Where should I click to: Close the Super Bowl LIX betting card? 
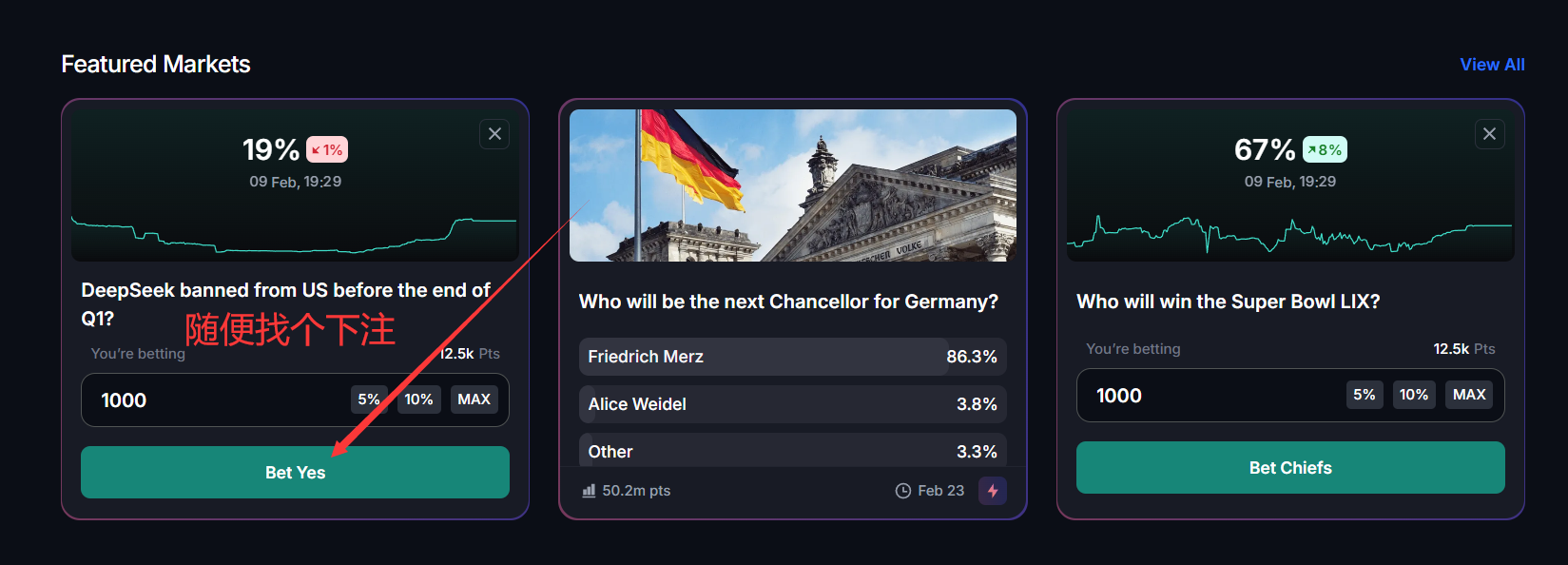[x=1490, y=134]
